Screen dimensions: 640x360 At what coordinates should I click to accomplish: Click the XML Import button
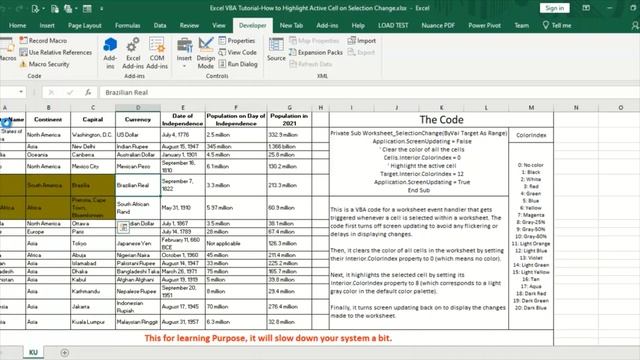[362, 40]
